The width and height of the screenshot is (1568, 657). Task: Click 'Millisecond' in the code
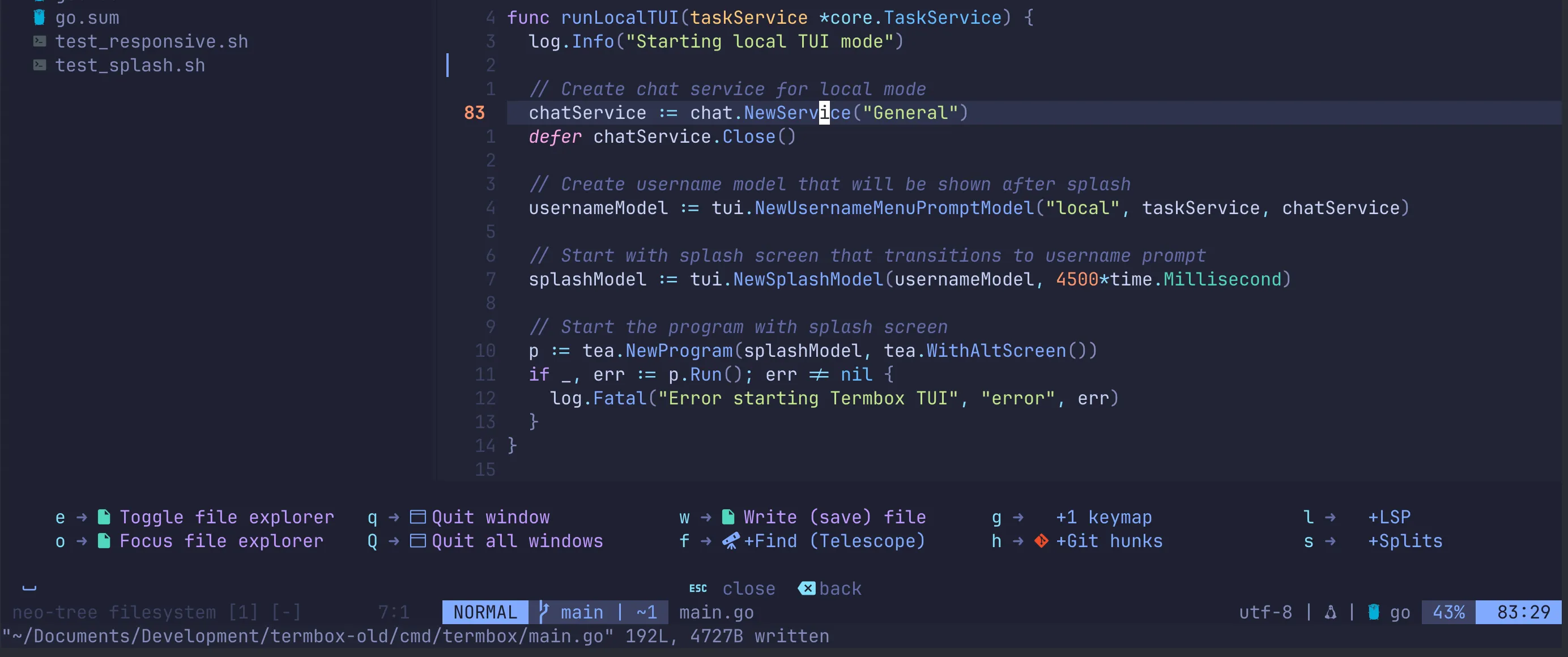tap(1222, 279)
